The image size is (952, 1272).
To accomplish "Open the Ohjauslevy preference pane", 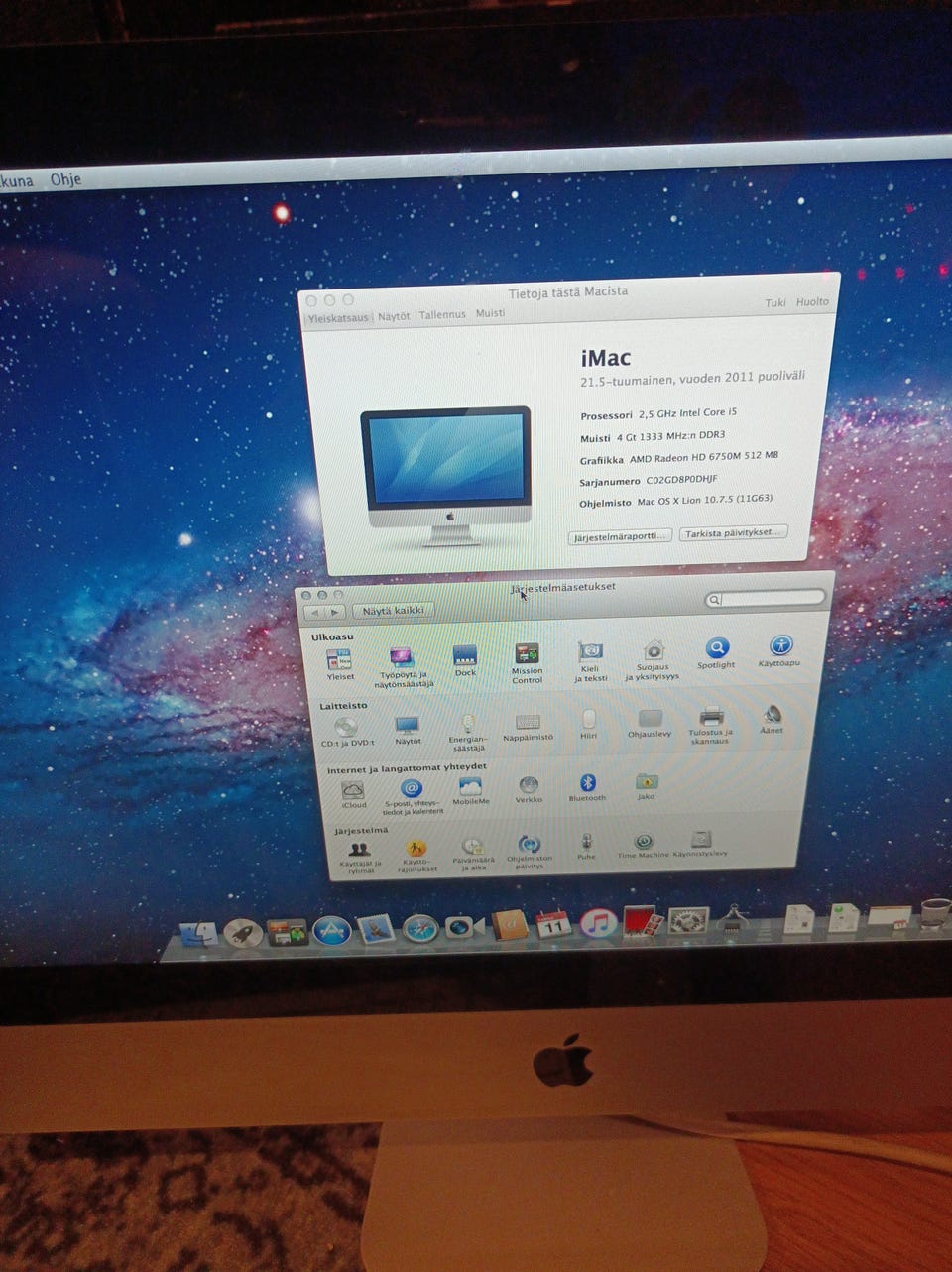I will [650, 724].
